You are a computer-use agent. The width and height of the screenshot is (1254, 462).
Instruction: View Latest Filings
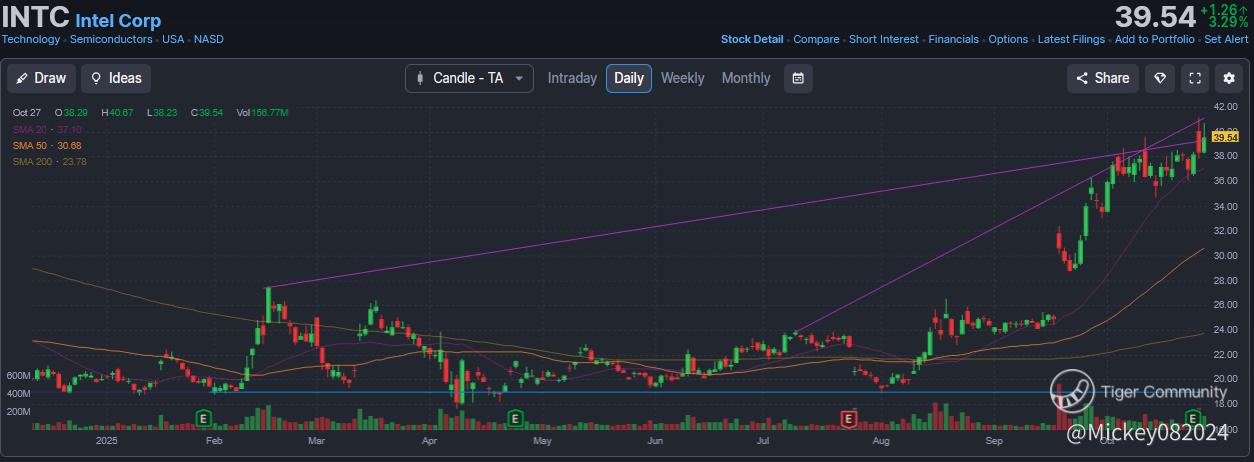point(1071,39)
